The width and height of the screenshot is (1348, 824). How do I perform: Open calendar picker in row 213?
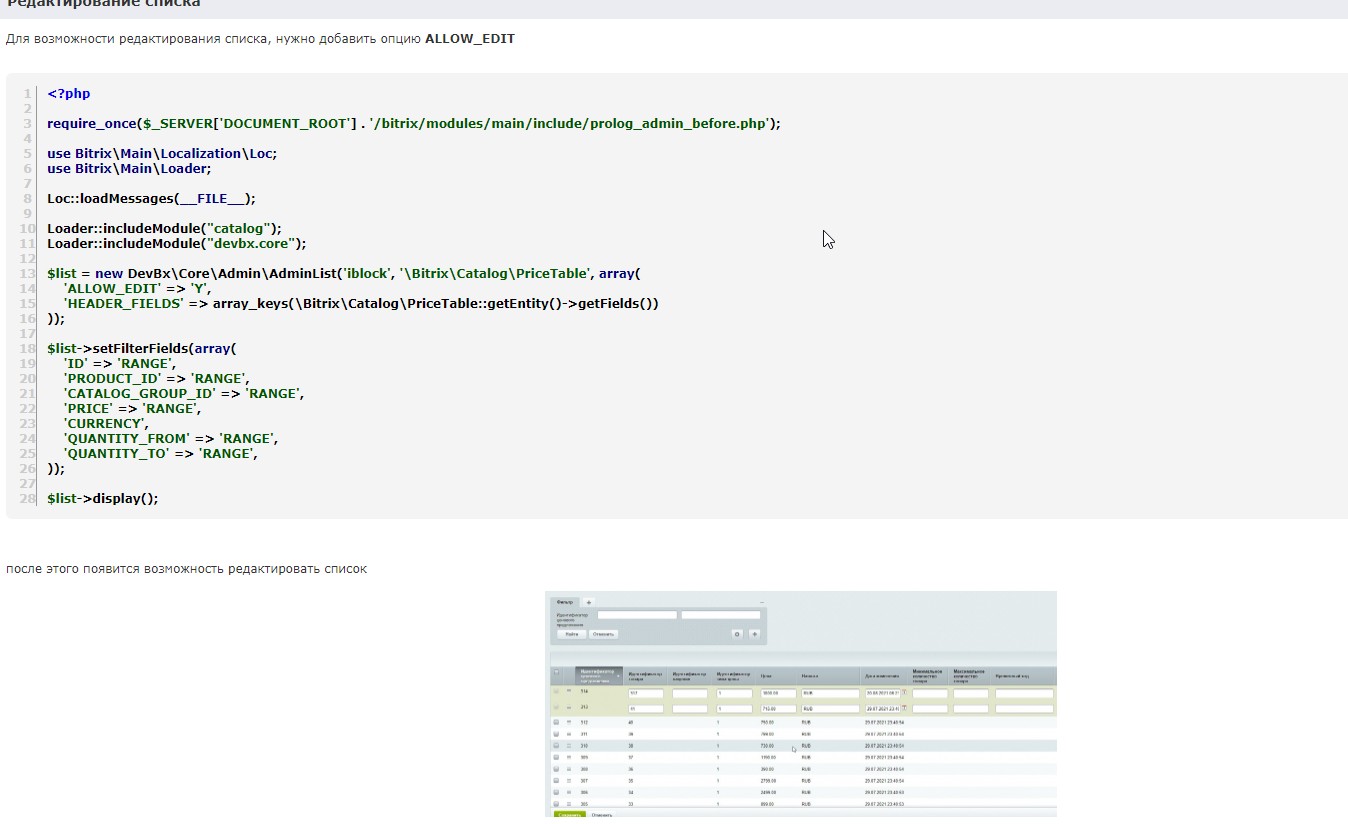[905, 708]
